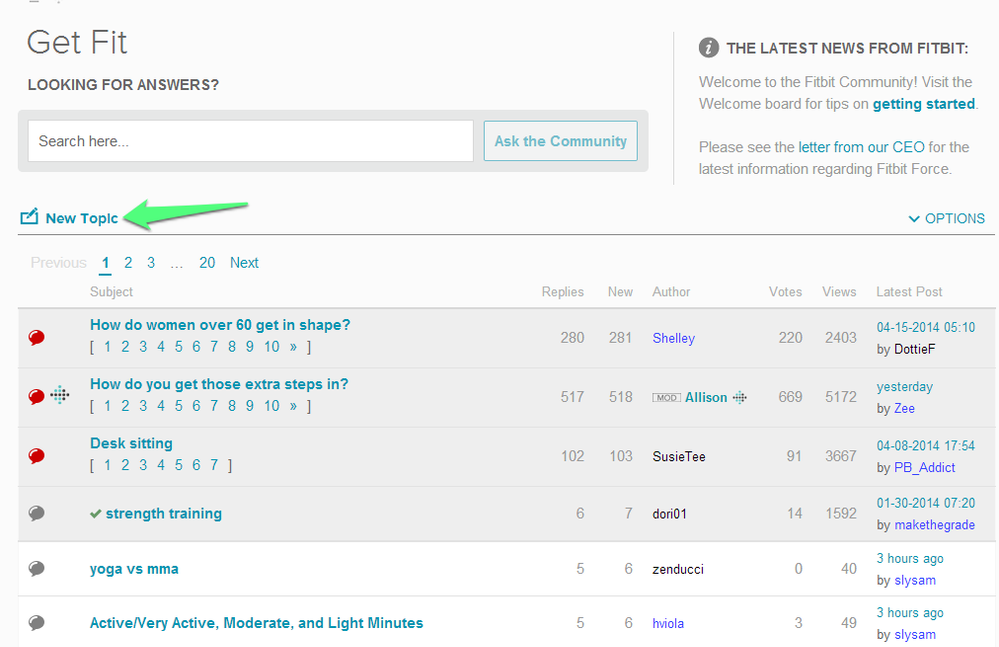Open author dori01's profile
The image size is (999, 647).
670,514
